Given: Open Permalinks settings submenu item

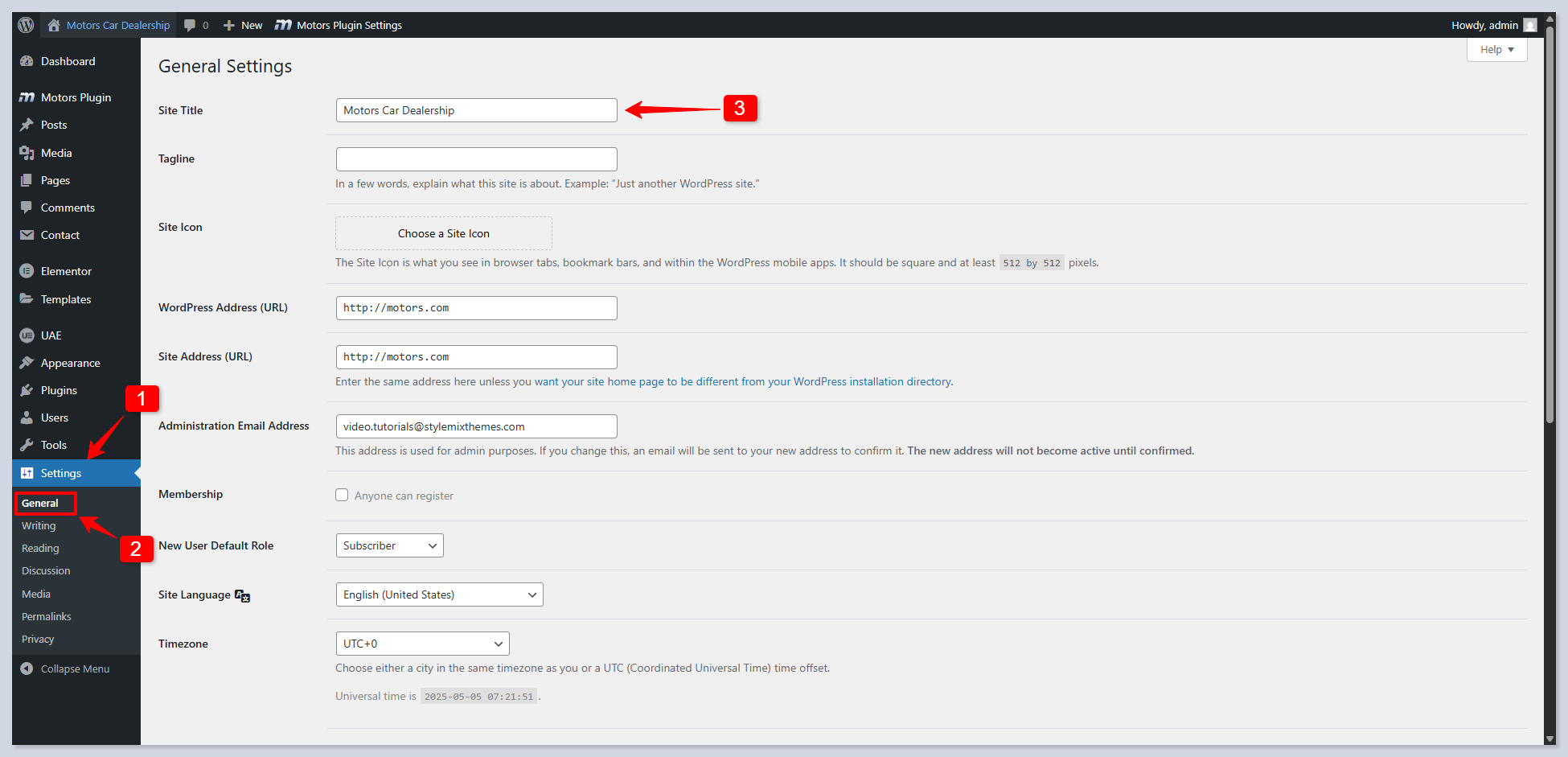Looking at the screenshot, I should point(46,616).
